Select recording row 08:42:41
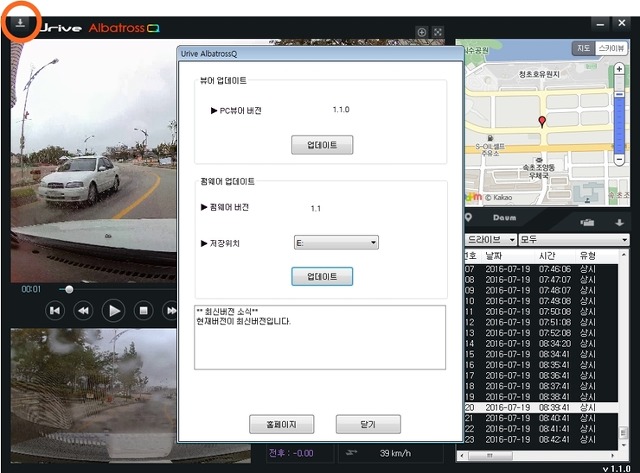This screenshot has height=473, width=640. point(541,439)
